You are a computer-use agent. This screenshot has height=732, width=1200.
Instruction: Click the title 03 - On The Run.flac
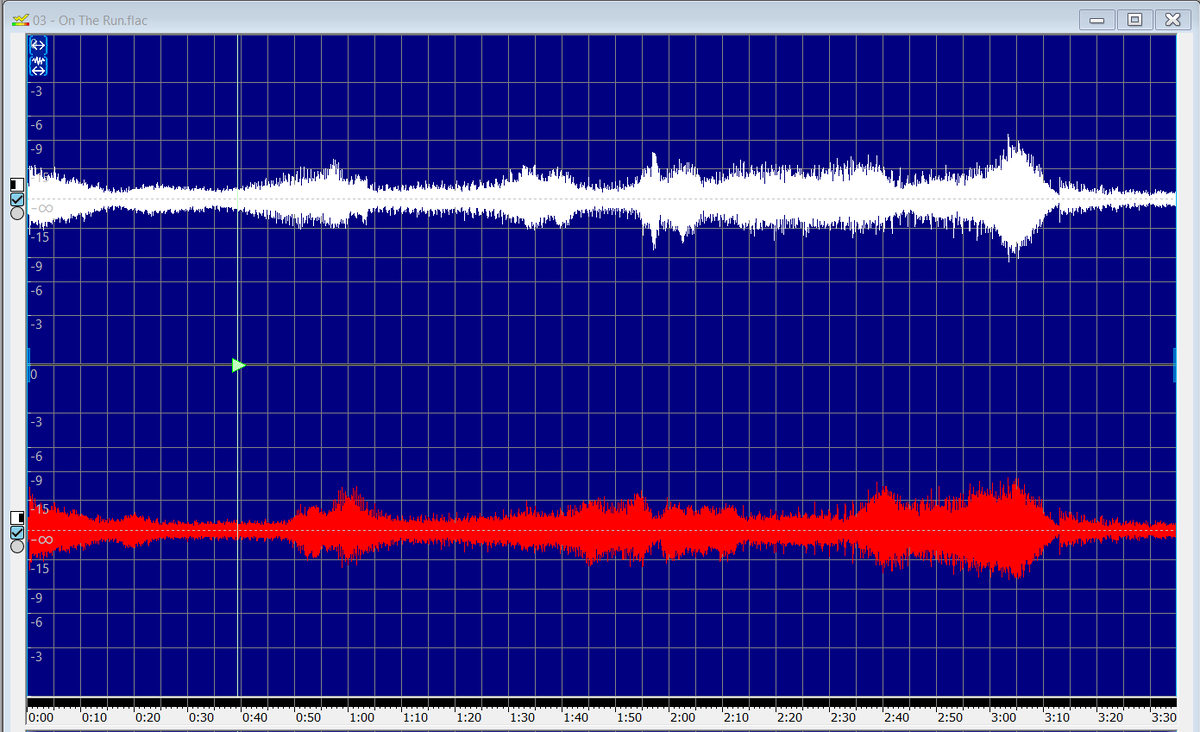pyautogui.click(x=90, y=21)
